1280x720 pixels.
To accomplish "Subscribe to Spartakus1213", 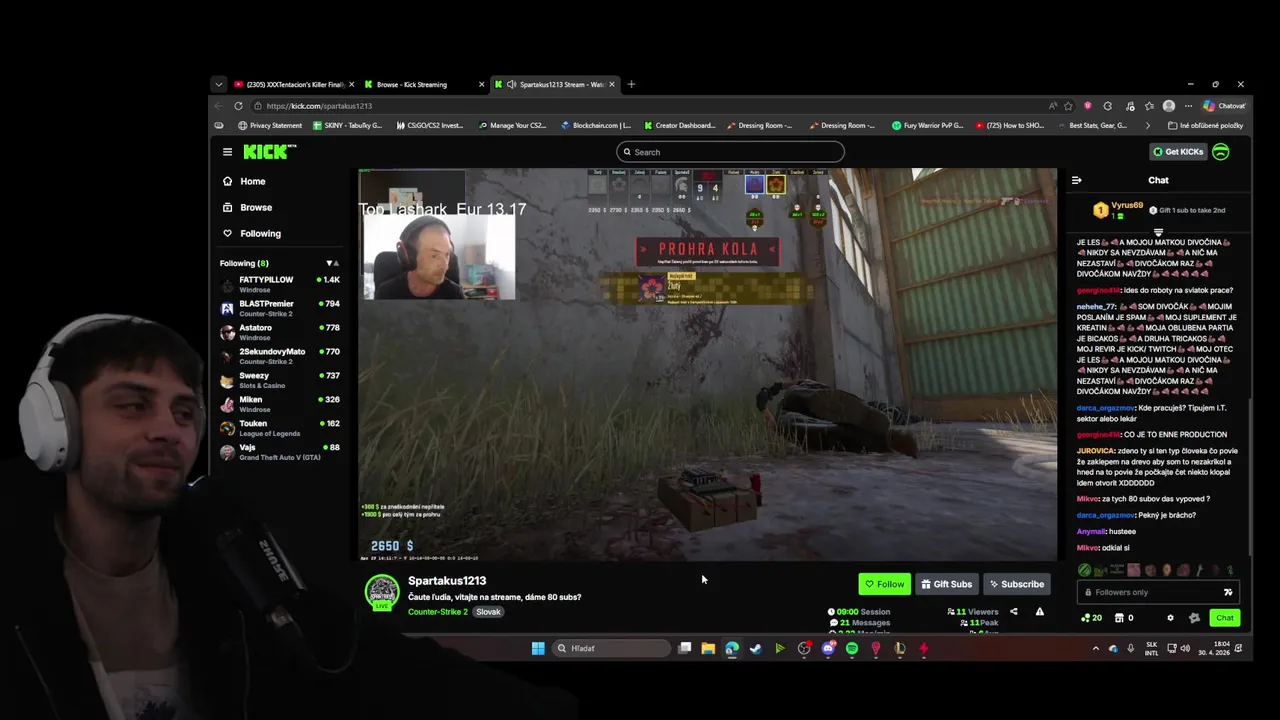I will tap(1016, 584).
